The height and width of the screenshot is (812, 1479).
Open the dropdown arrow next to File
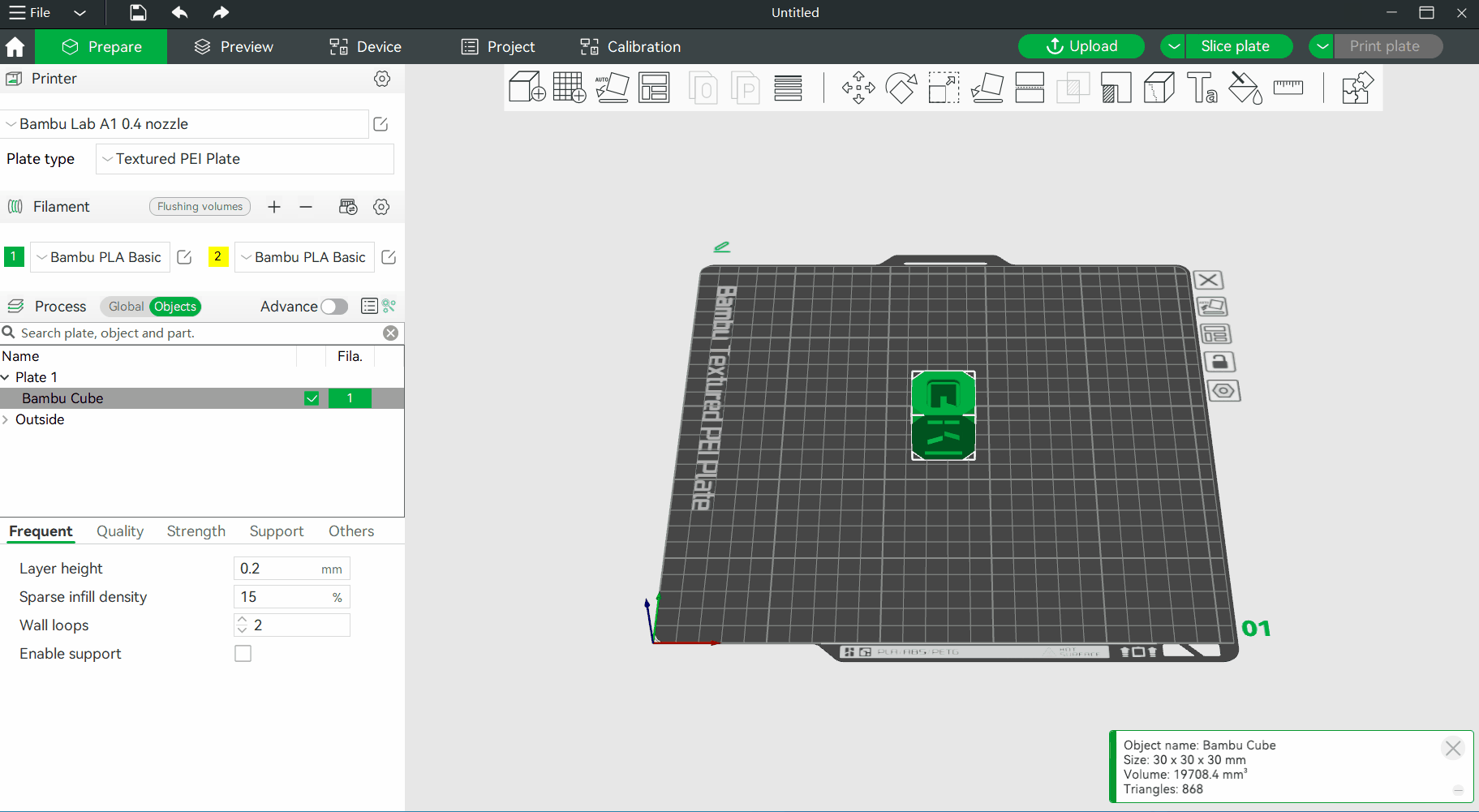(x=80, y=13)
